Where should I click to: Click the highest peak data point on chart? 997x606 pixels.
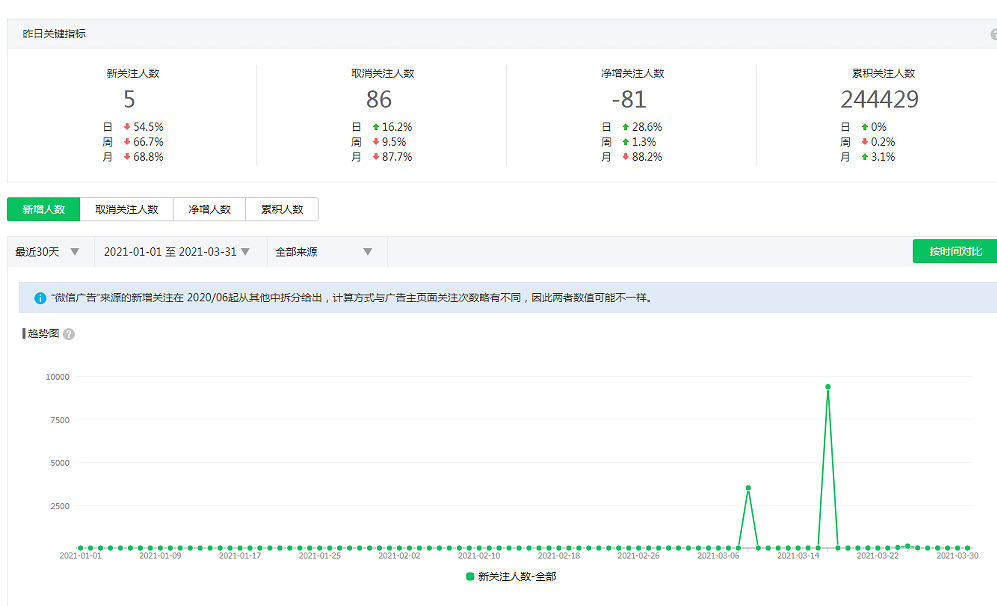point(828,387)
